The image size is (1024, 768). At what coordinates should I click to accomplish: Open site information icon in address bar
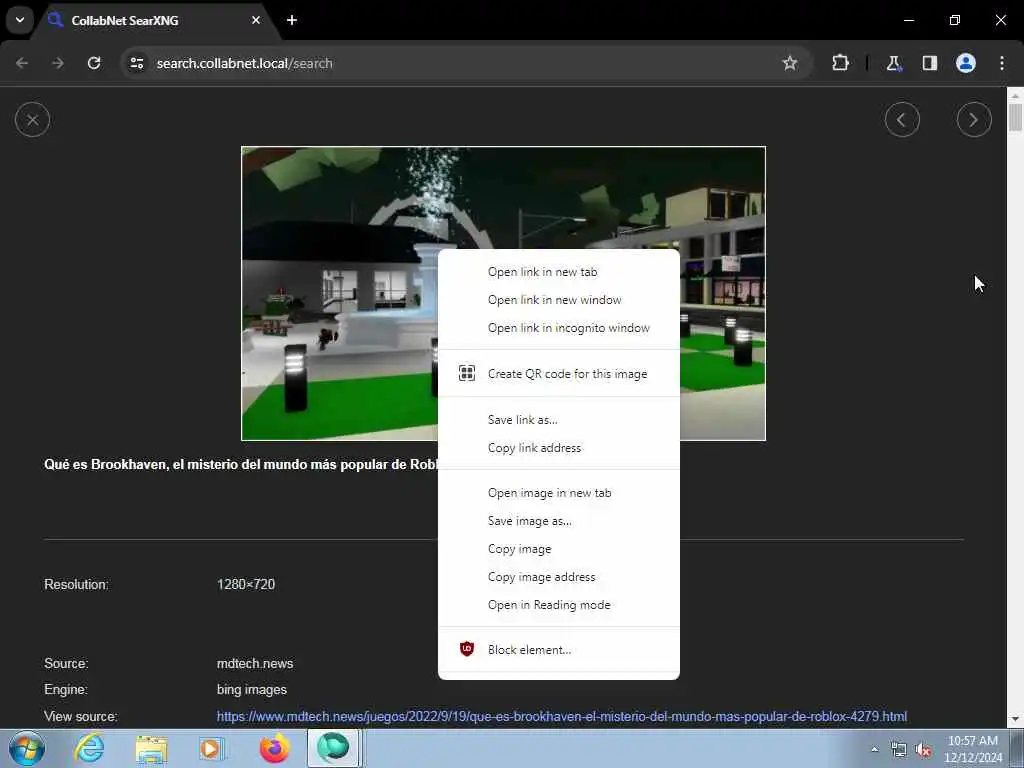coord(136,63)
